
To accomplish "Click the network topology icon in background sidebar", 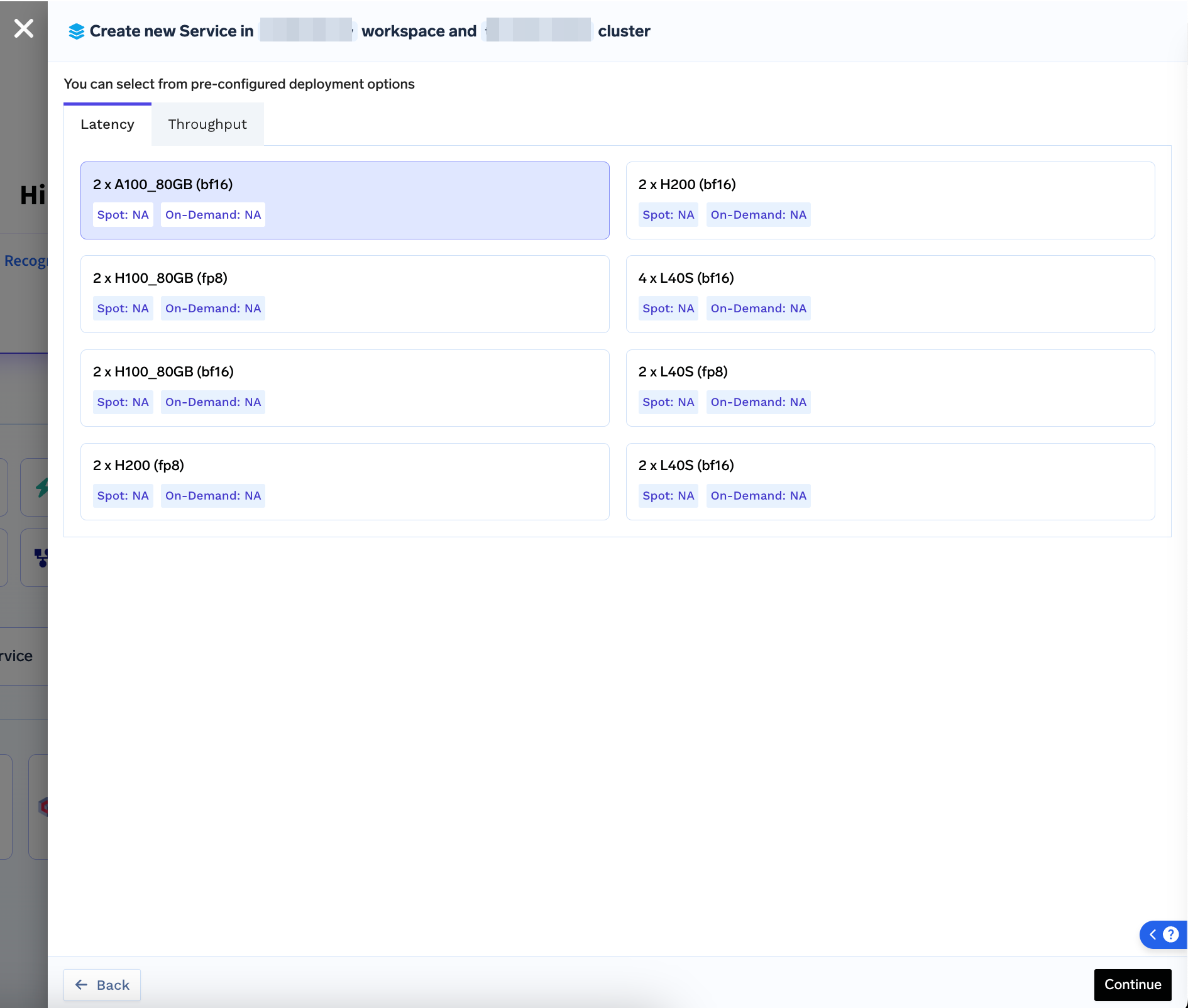I will 41,557.
